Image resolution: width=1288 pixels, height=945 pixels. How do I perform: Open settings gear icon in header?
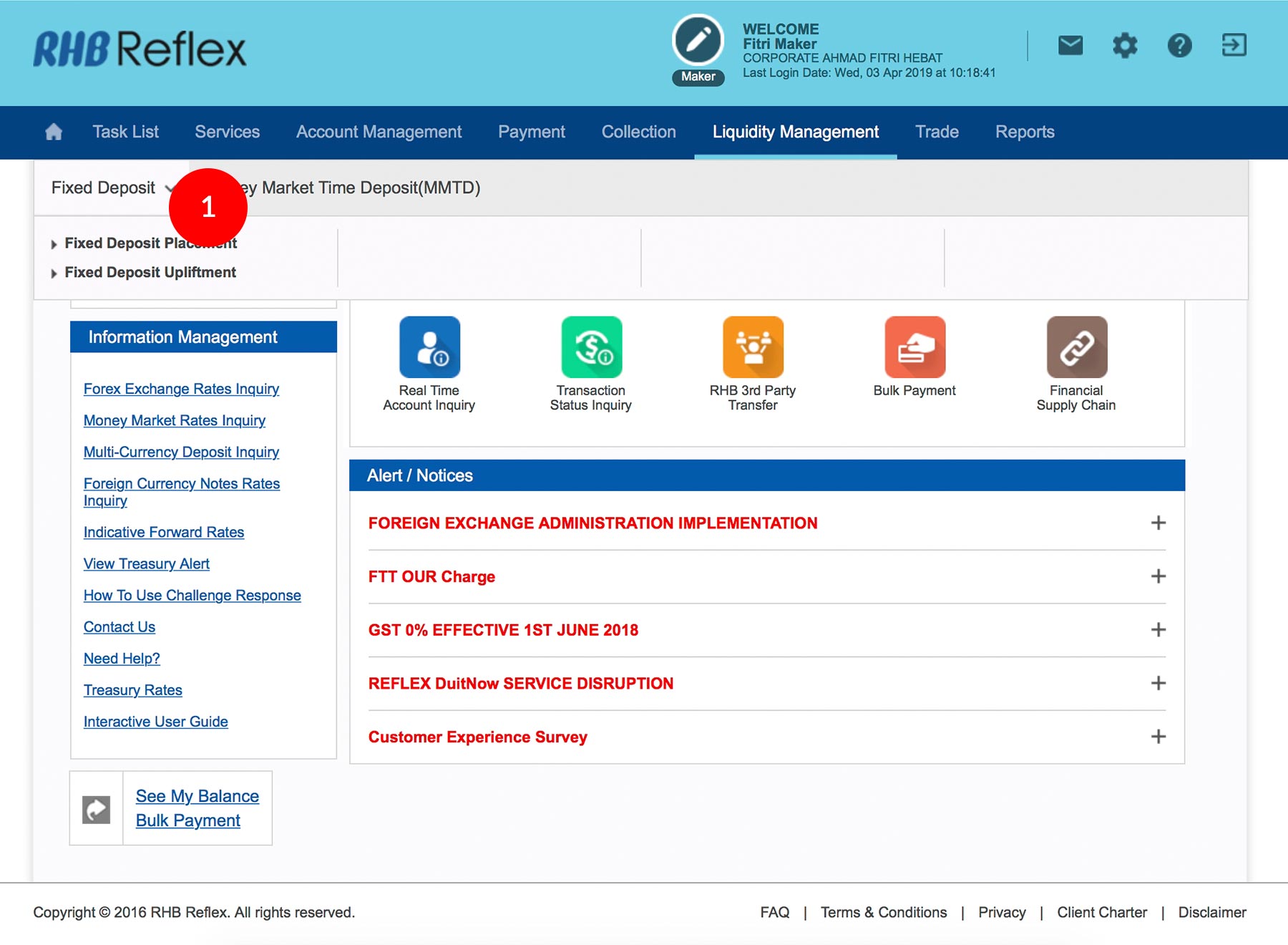click(1125, 46)
